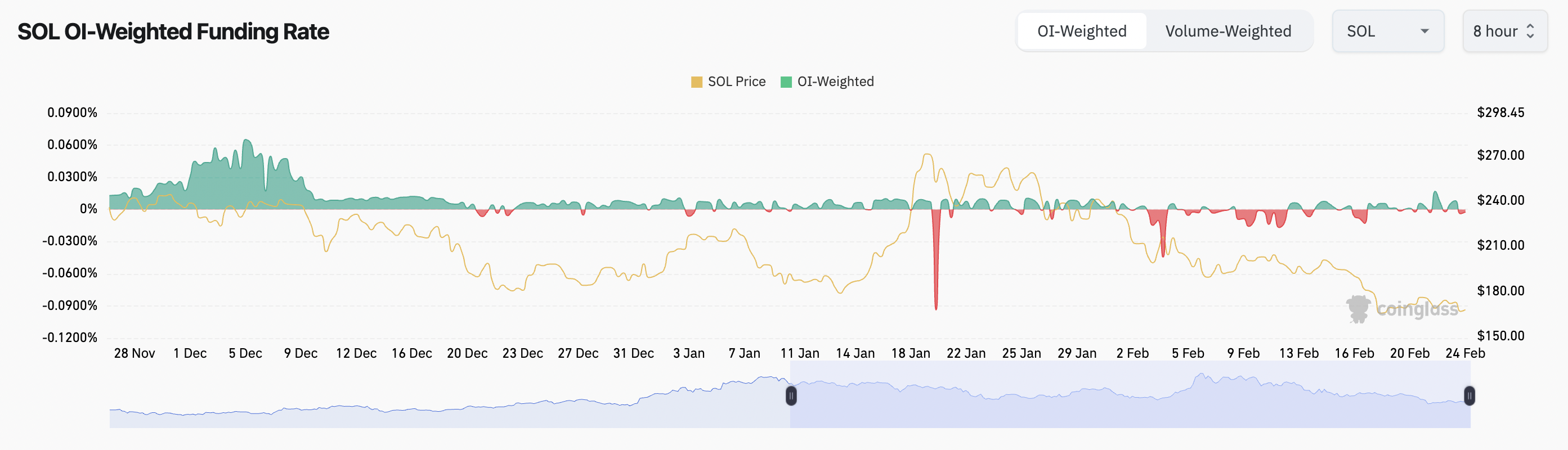This screenshot has width=1568, height=450.
Task: Click the yellow SOL Price legend swatch
Action: click(x=696, y=82)
